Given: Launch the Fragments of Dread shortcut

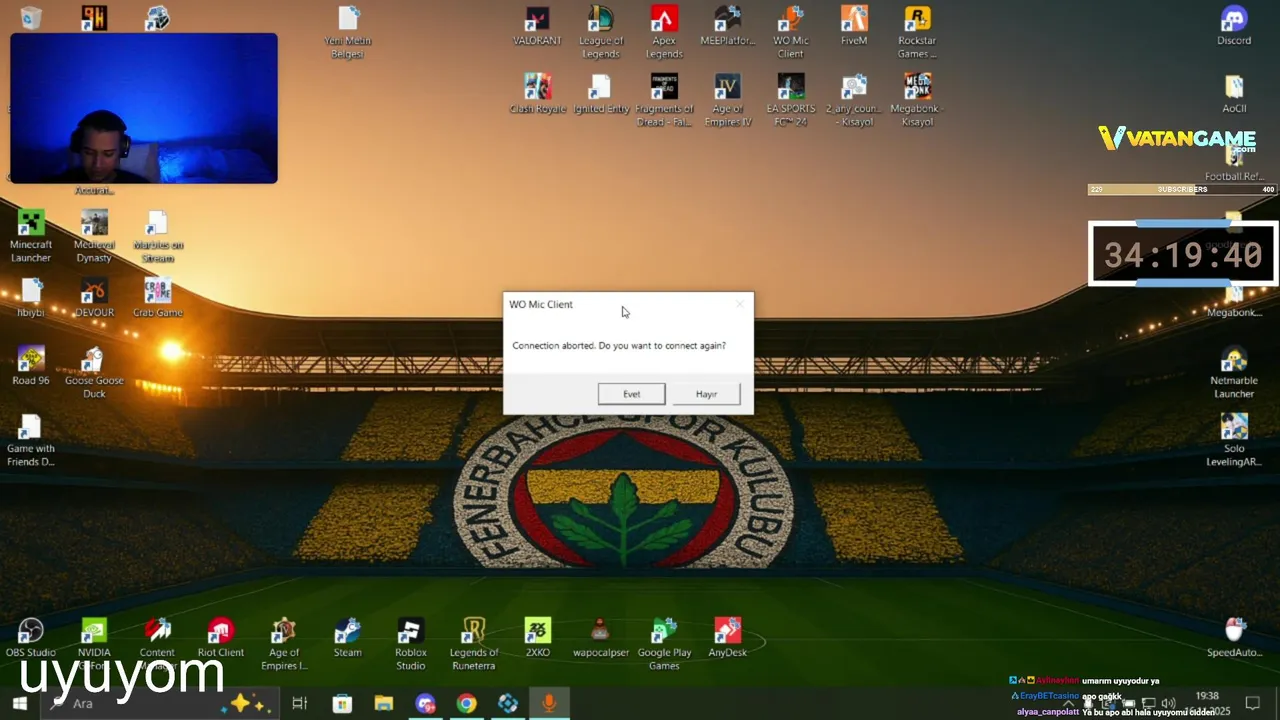Looking at the screenshot, I should pos(664,100).
